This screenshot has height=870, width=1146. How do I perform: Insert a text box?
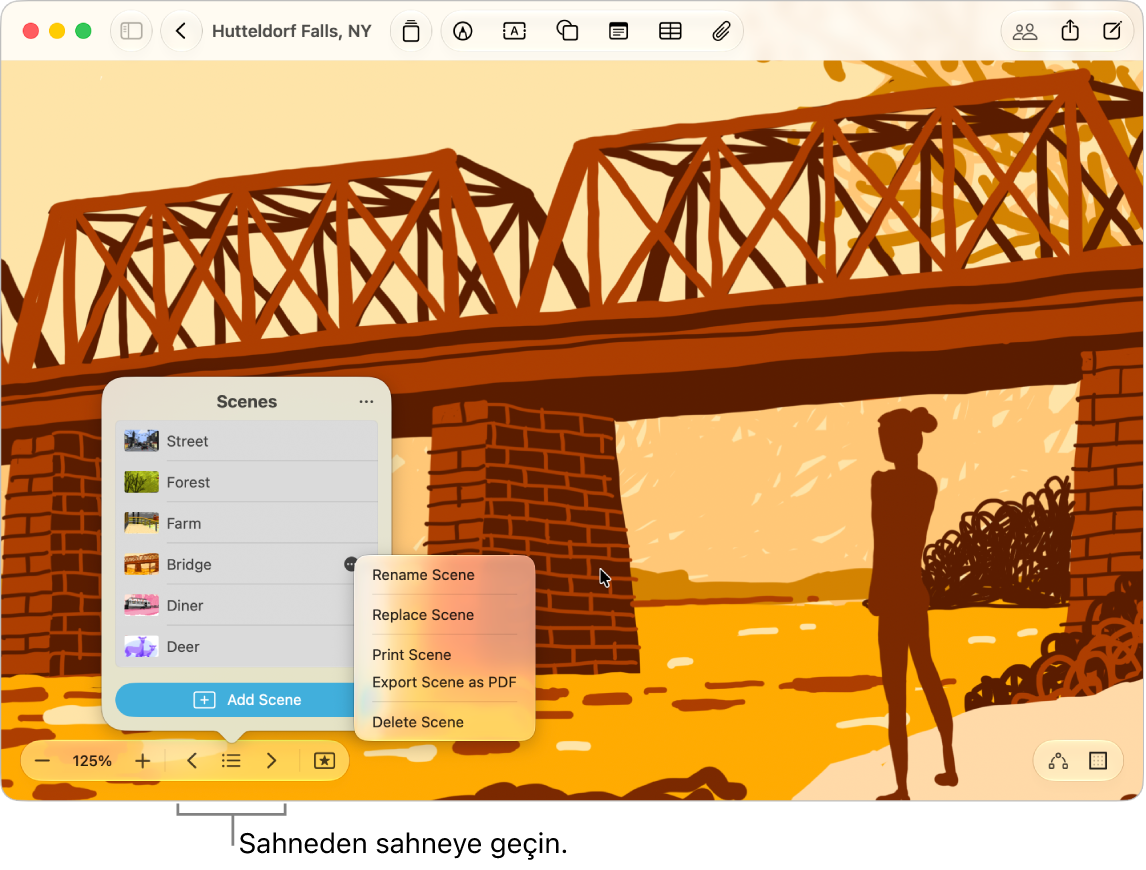[515, 31]
